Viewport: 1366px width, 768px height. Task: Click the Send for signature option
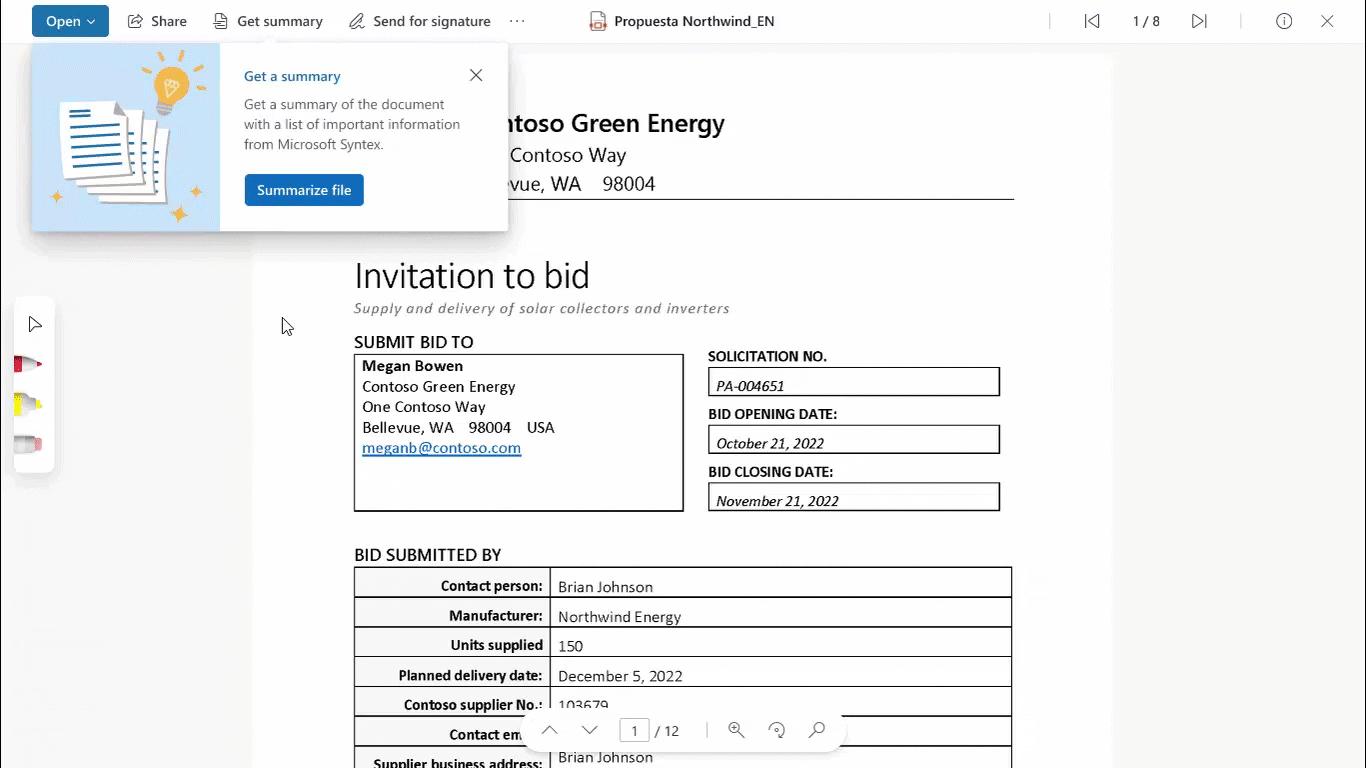tap(419, 20)
